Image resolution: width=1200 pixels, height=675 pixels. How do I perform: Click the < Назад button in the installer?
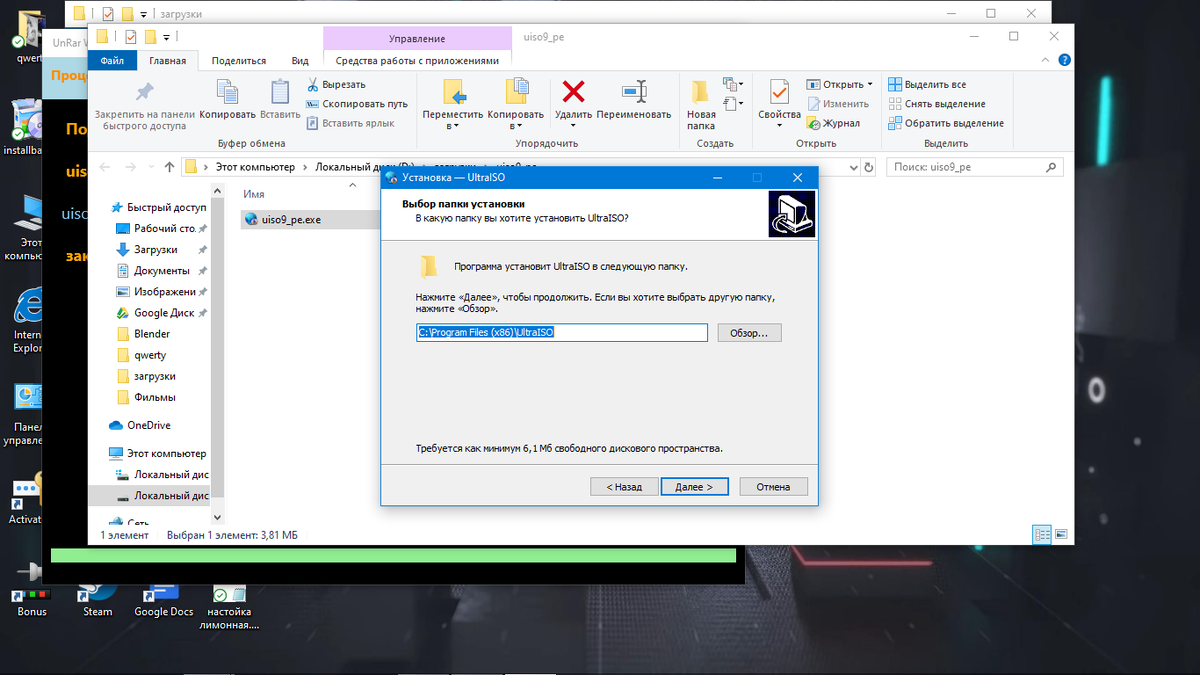click(624, 487)
